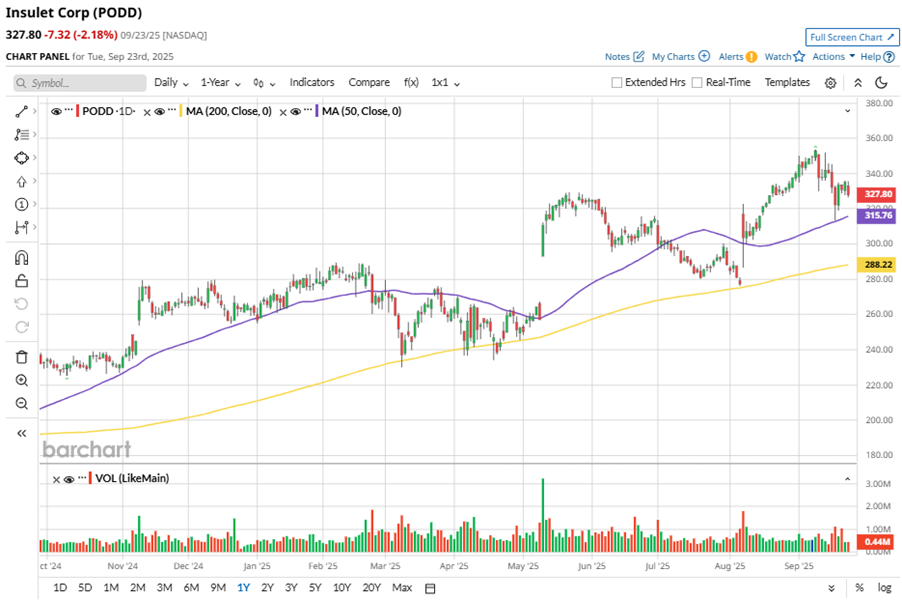Hide the 50-day moving average line

[x=295, y=112]
